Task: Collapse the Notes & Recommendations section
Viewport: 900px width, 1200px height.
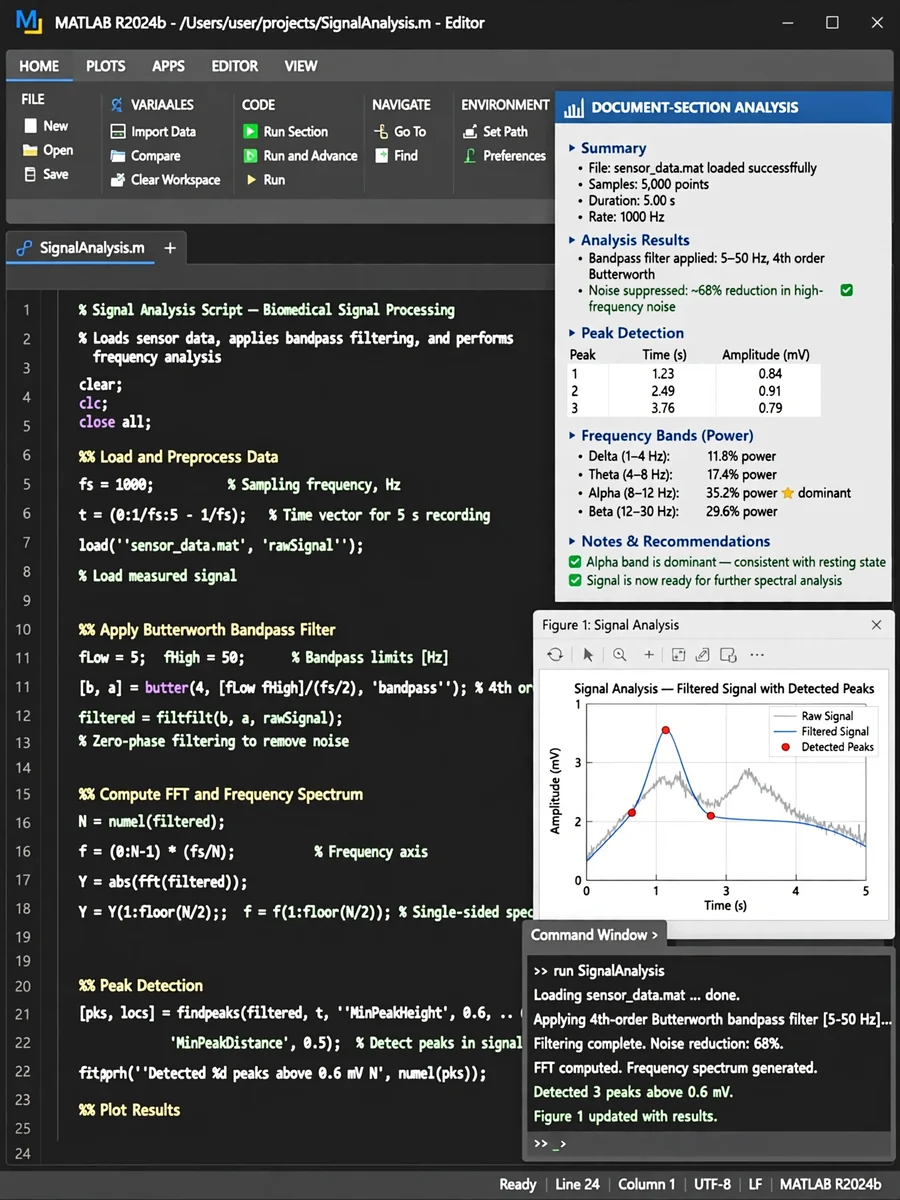Action: (x=572, y=542)
